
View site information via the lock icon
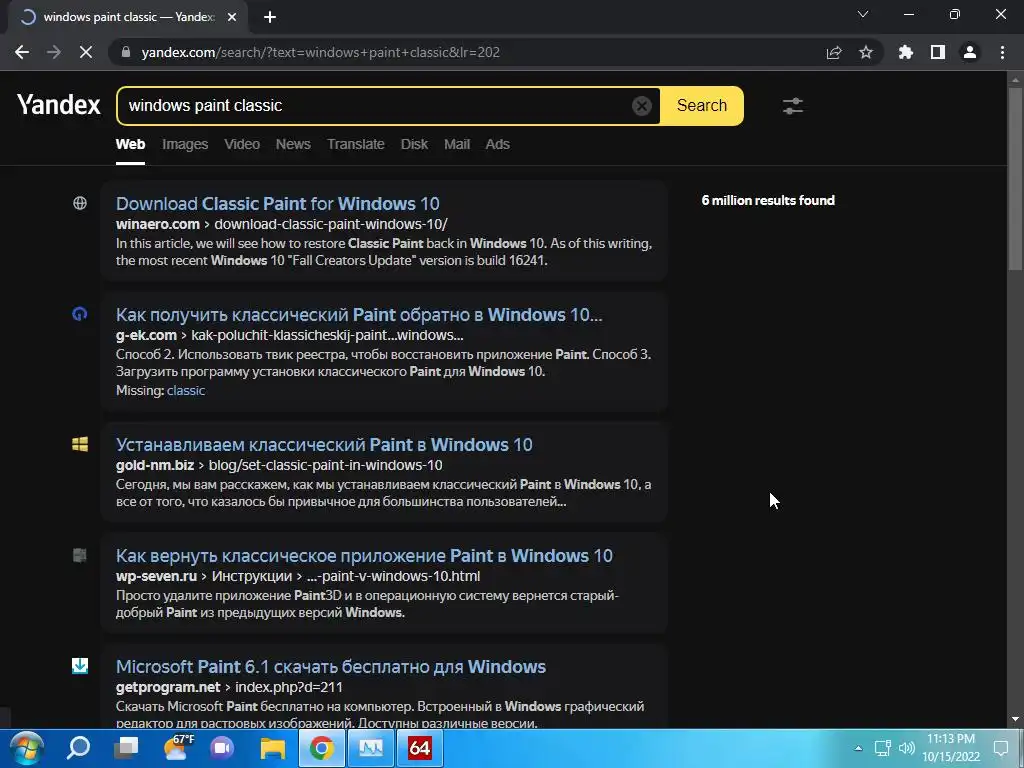point(126,52)
